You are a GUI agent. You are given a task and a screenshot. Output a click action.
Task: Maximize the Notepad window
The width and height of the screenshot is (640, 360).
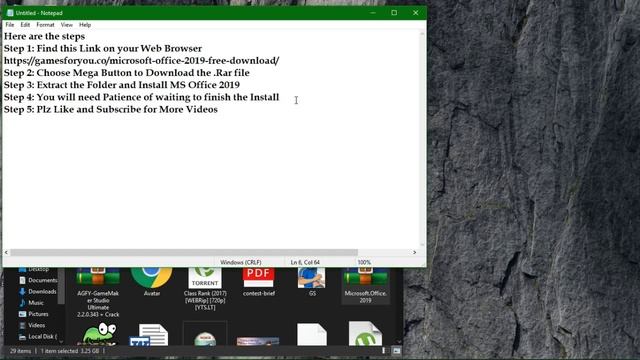tap(394, 13)
